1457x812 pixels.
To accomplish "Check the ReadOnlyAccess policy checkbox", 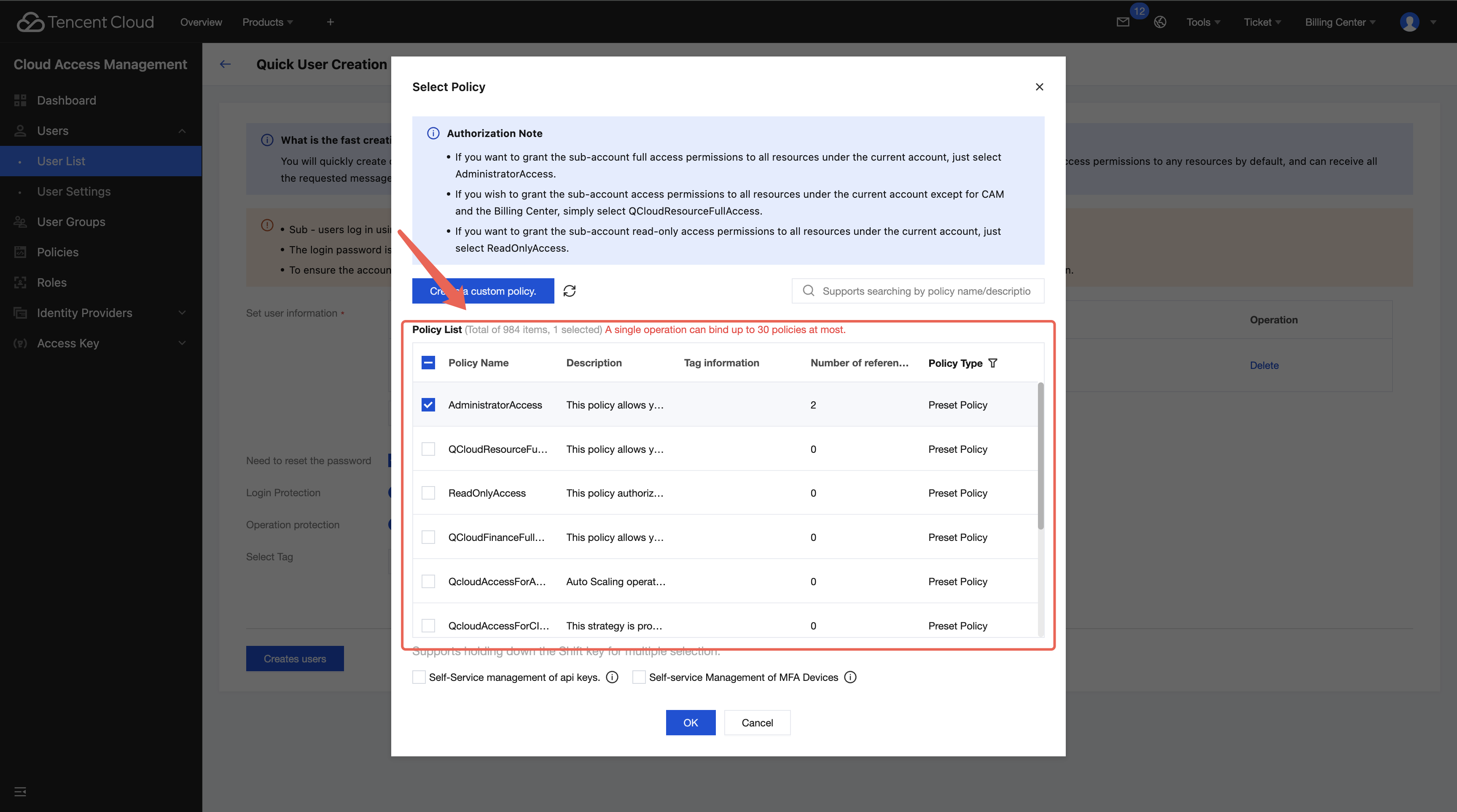I will pyautogui.click(x=428, y=493).
